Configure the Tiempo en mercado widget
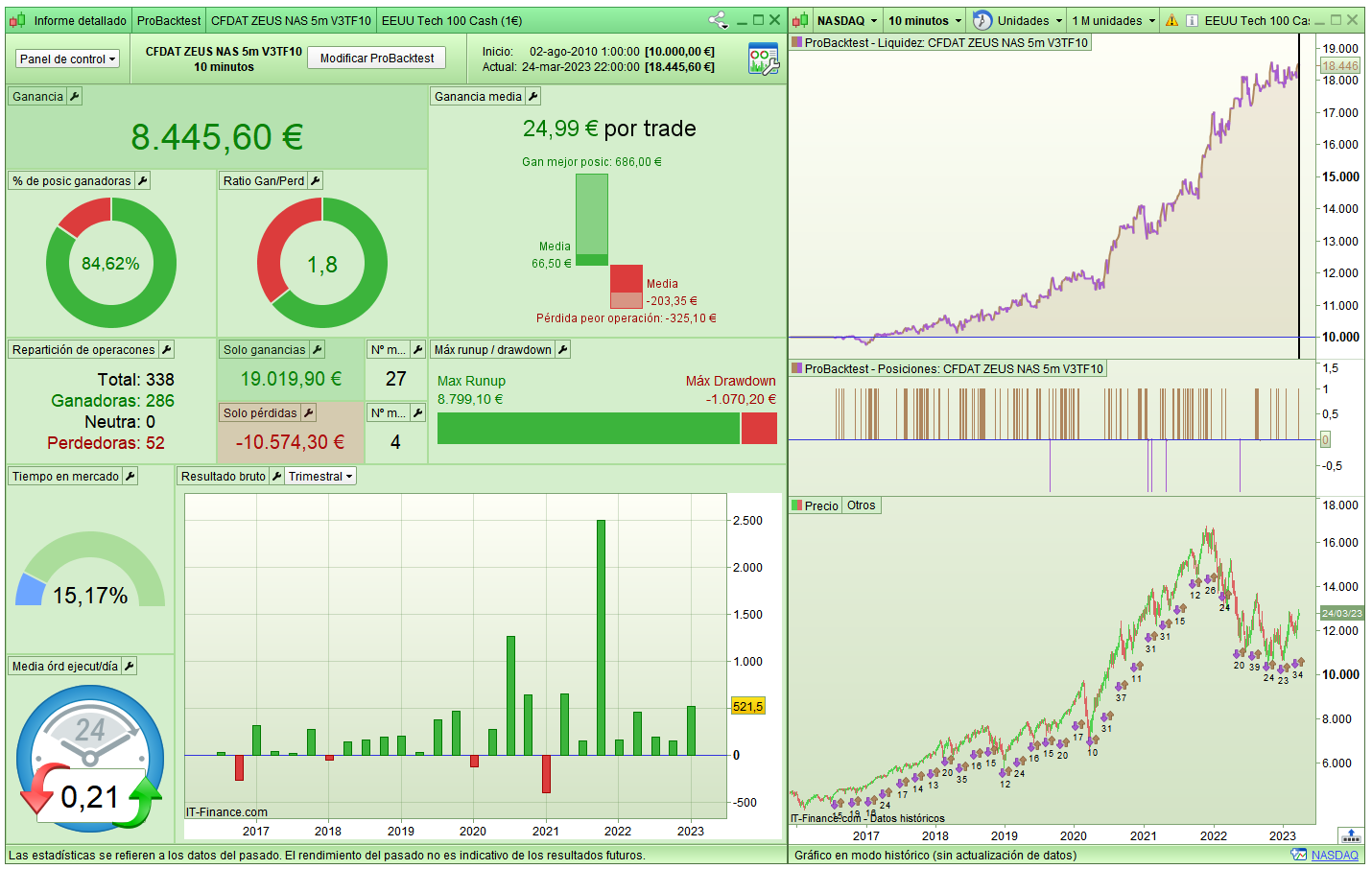Viewport: 1372px width, 869px height. (x=130, y=476)
